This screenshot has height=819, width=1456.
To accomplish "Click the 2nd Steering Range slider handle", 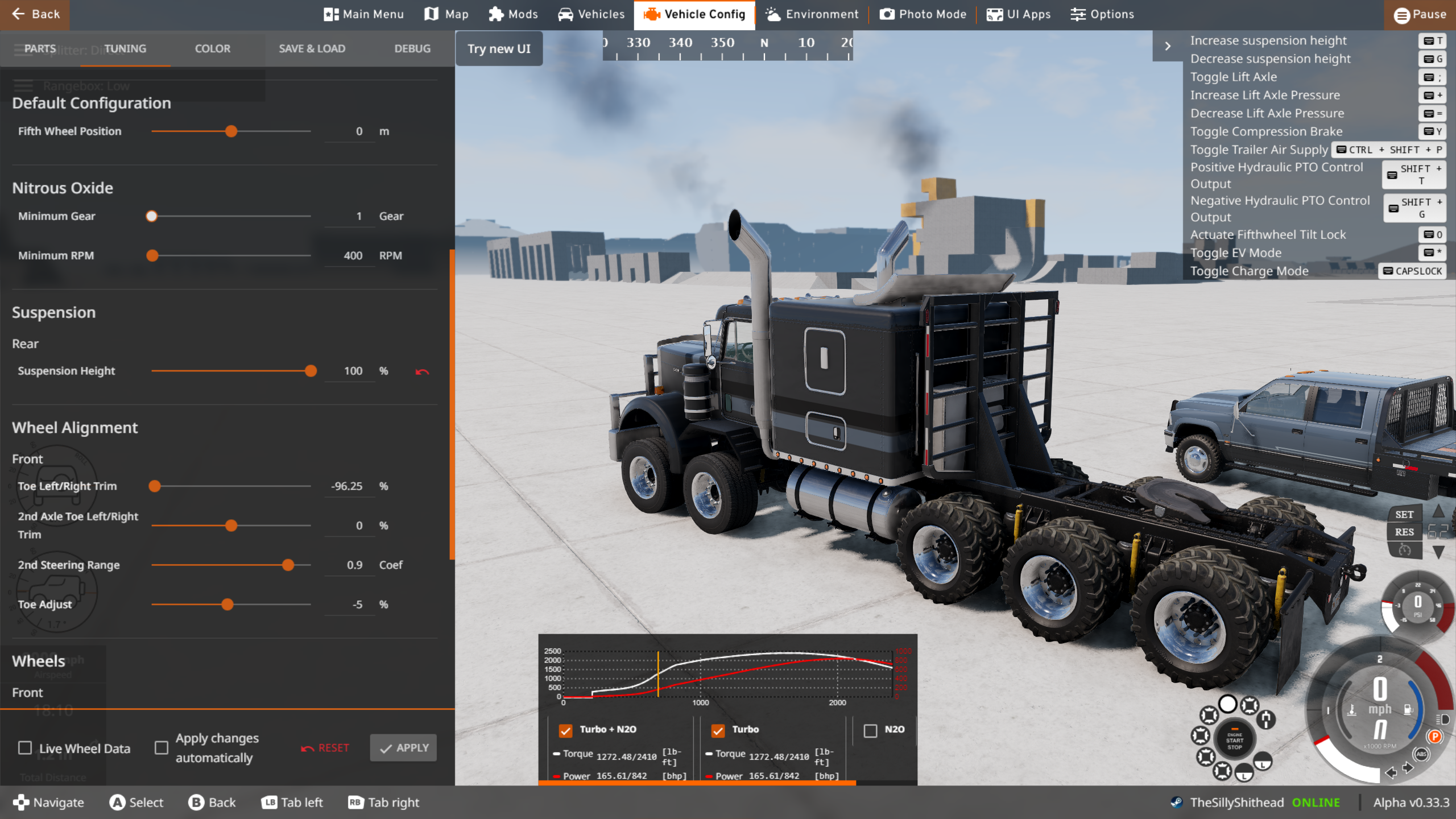I will tap(288, 565).
